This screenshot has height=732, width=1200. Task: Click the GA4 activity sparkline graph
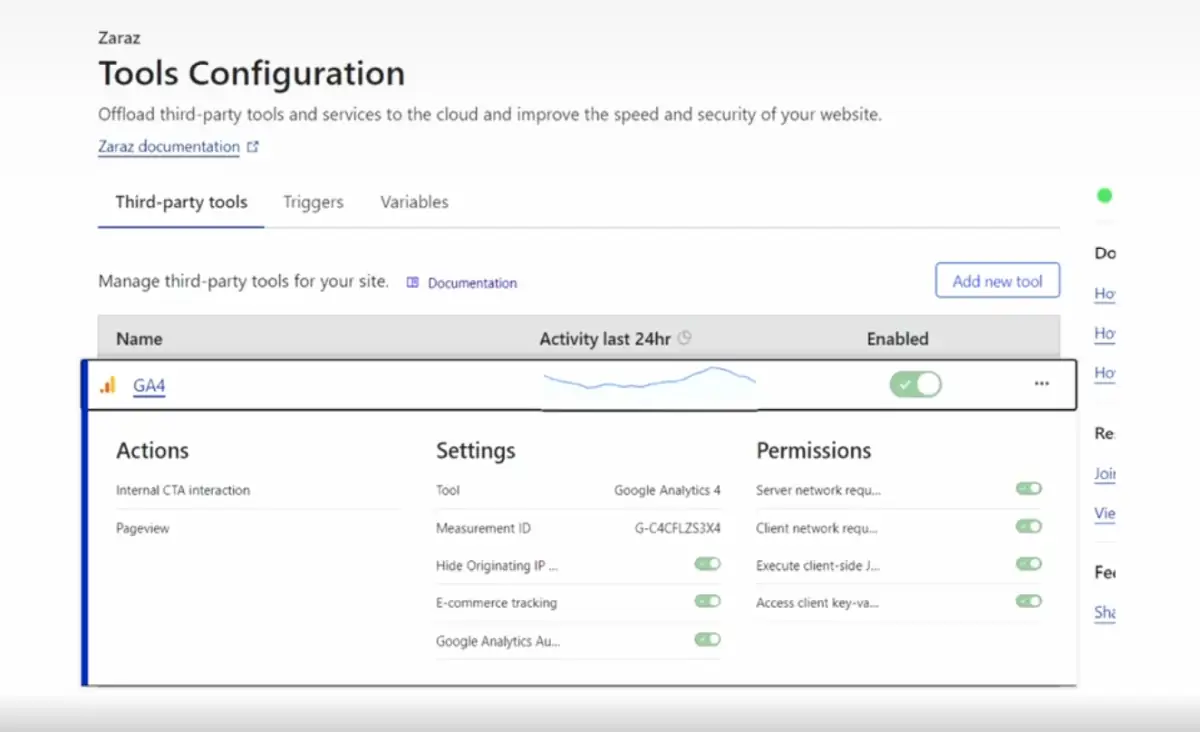(x=649, y=382)
